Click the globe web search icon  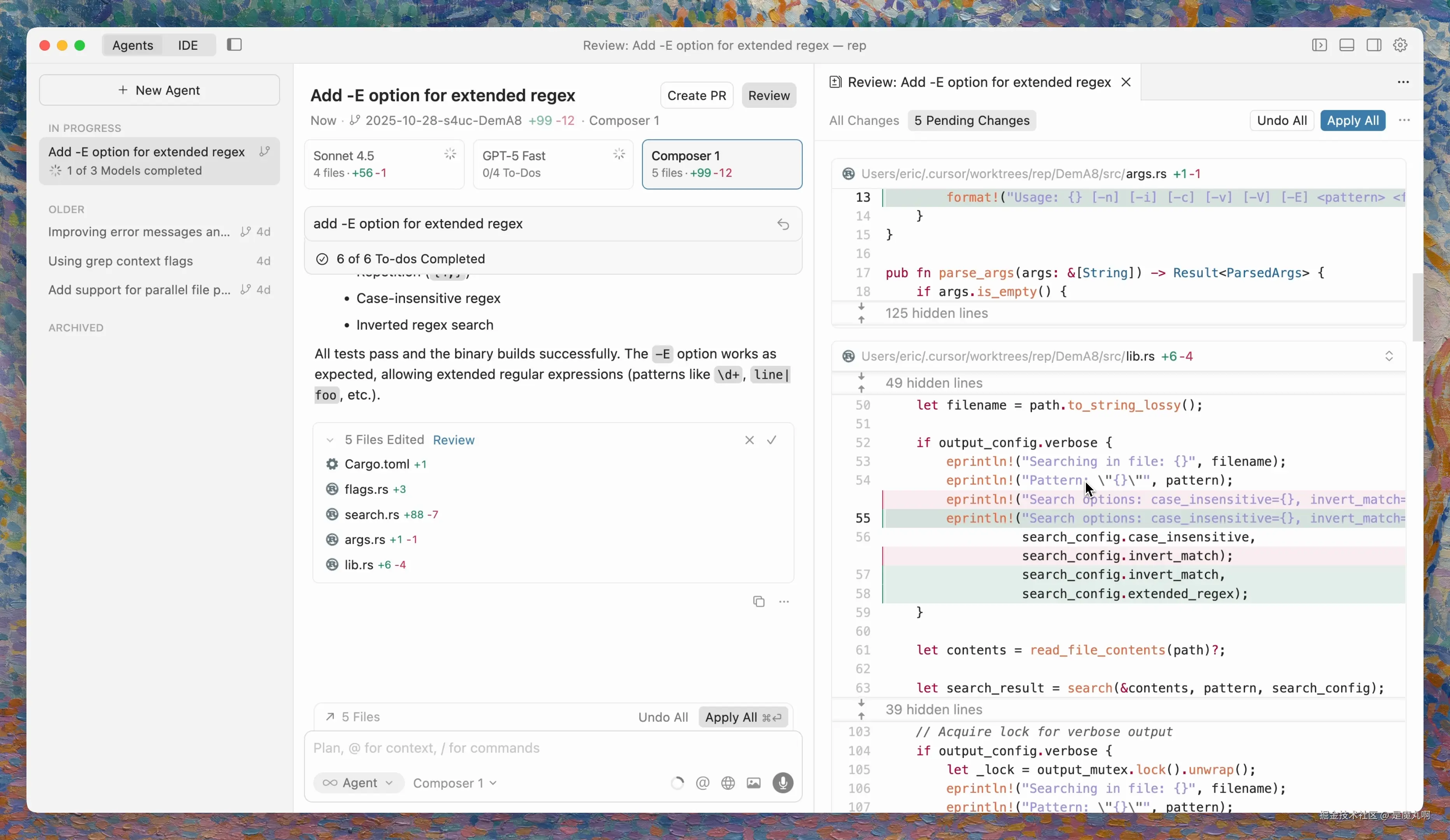point(728,783)
